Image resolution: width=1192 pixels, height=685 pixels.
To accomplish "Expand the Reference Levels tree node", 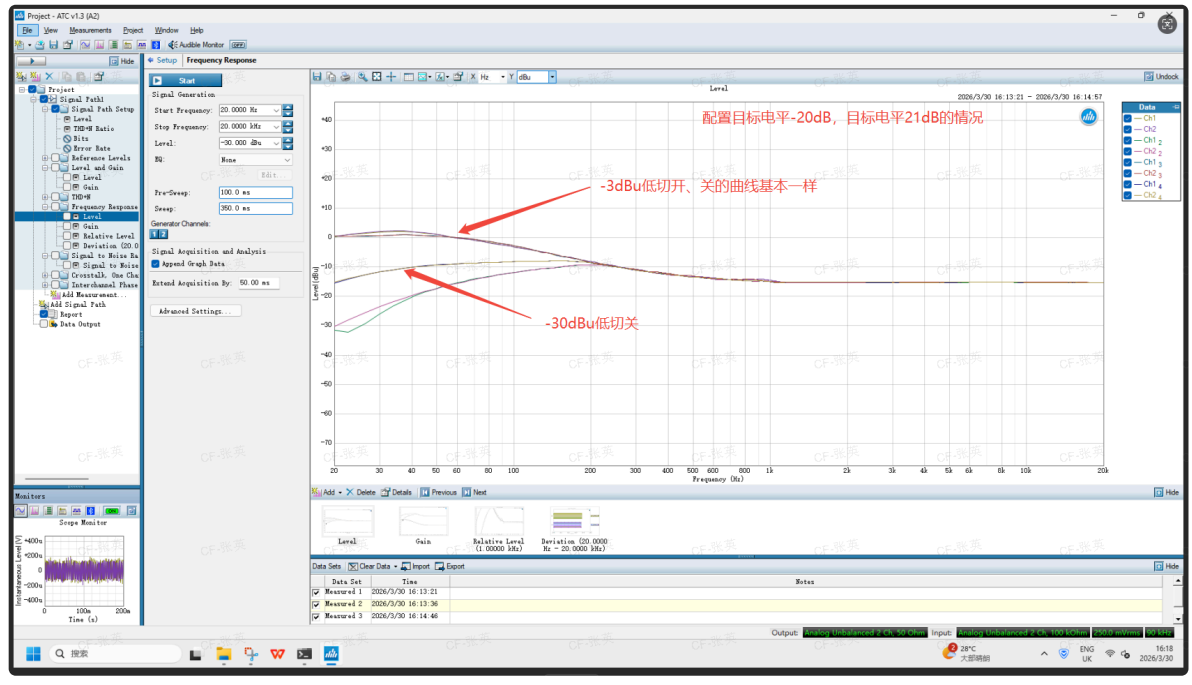I will pyautogui.click(x=45, y=158).
